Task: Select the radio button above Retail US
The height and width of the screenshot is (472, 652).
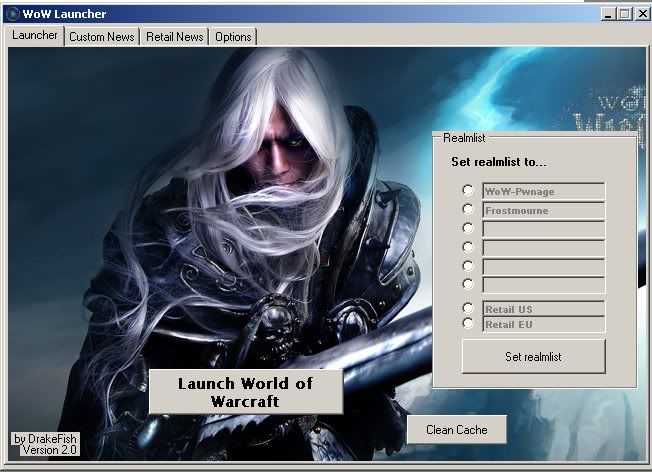Action: click(468, 284)
